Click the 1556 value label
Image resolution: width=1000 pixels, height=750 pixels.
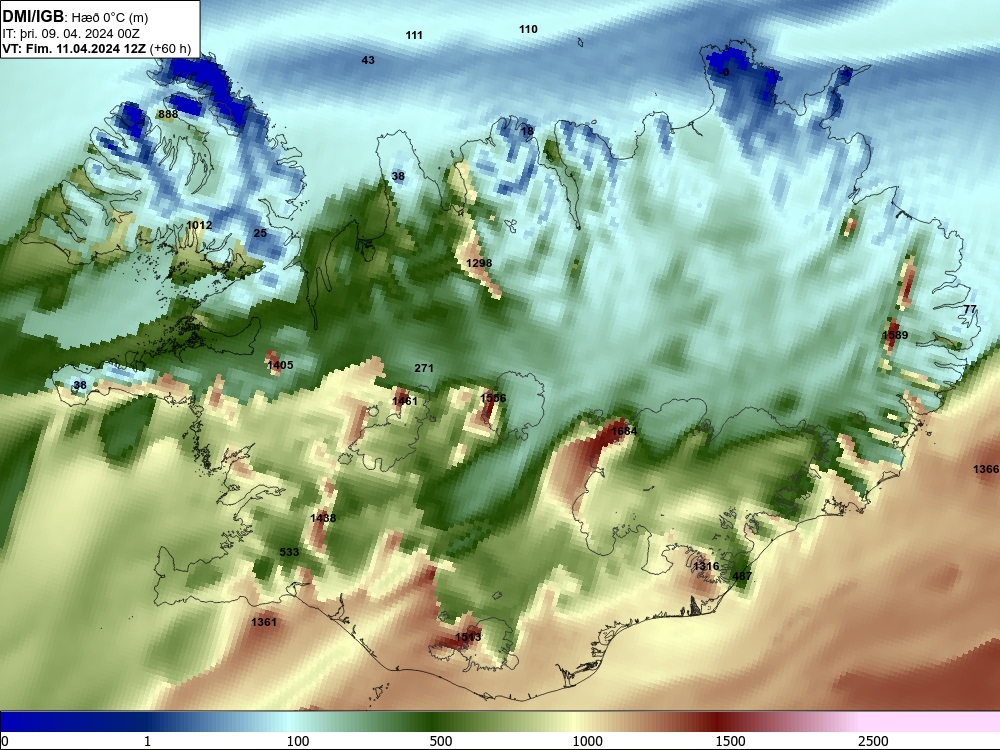[493, 399]
